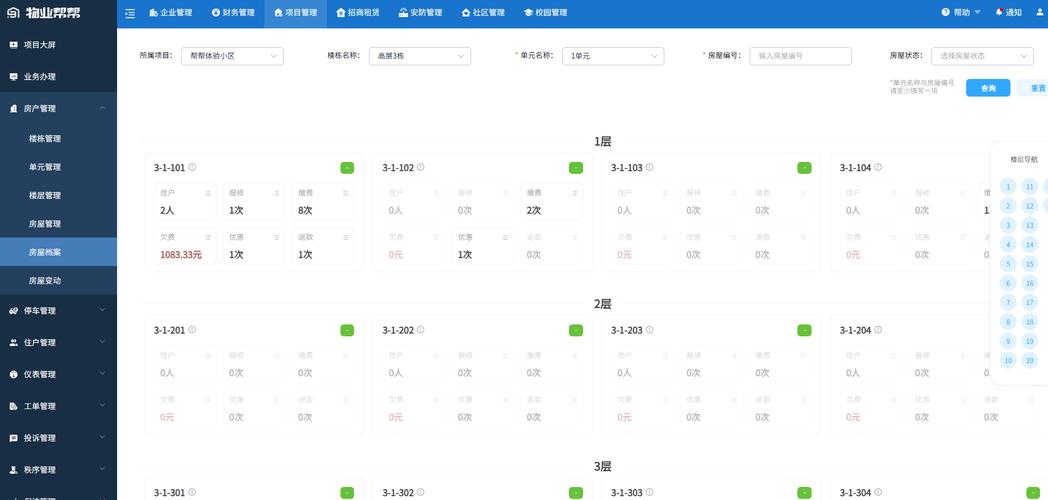Image resolution: width=1048 pixels, height=500 pixels.
Task: Open the 欠费 list icon in 3-1-101
Action: [208, 237]
